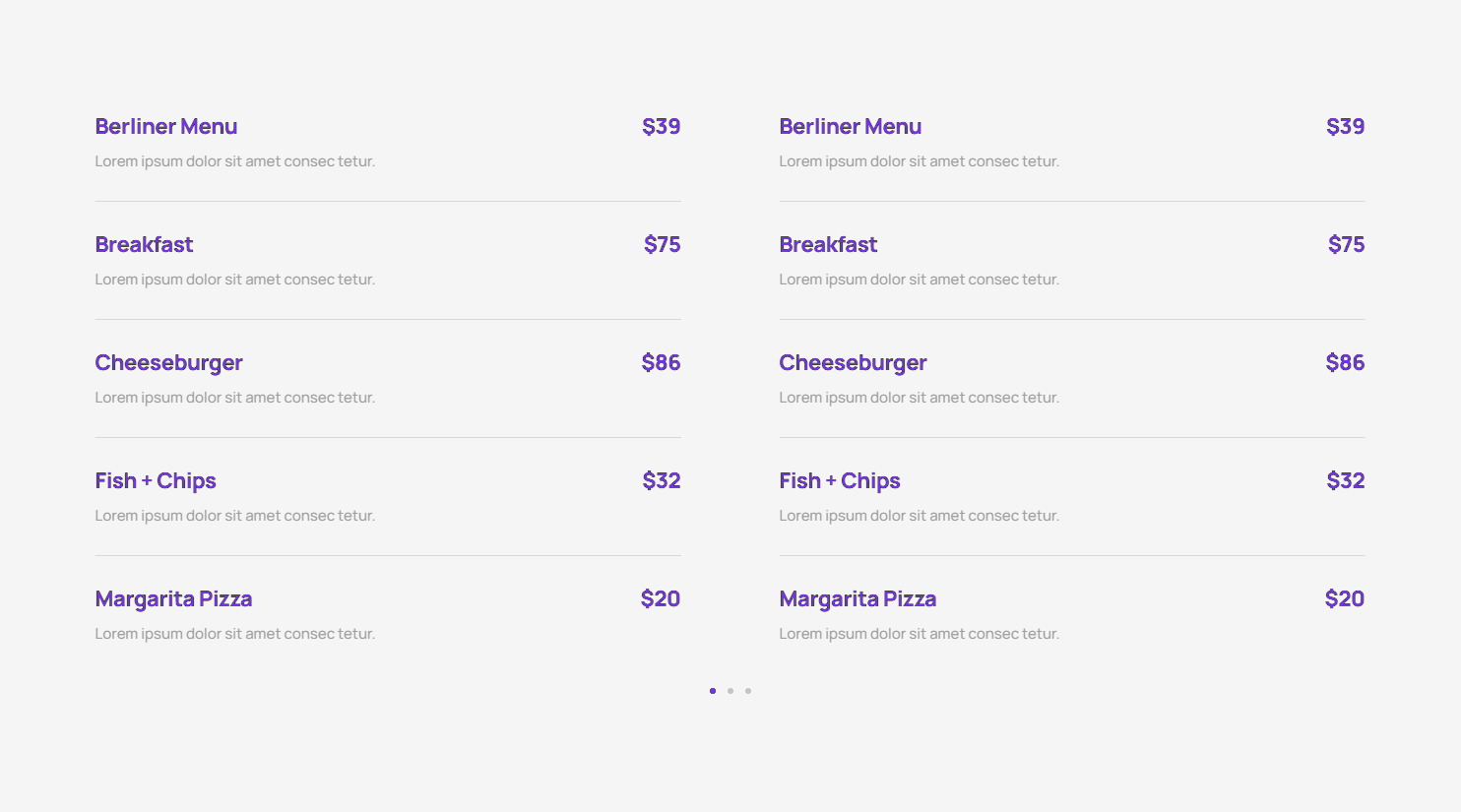Click description under right Margarita Pizza item
This screenshot has height=812, width=1461.
(x=920, y=634)
